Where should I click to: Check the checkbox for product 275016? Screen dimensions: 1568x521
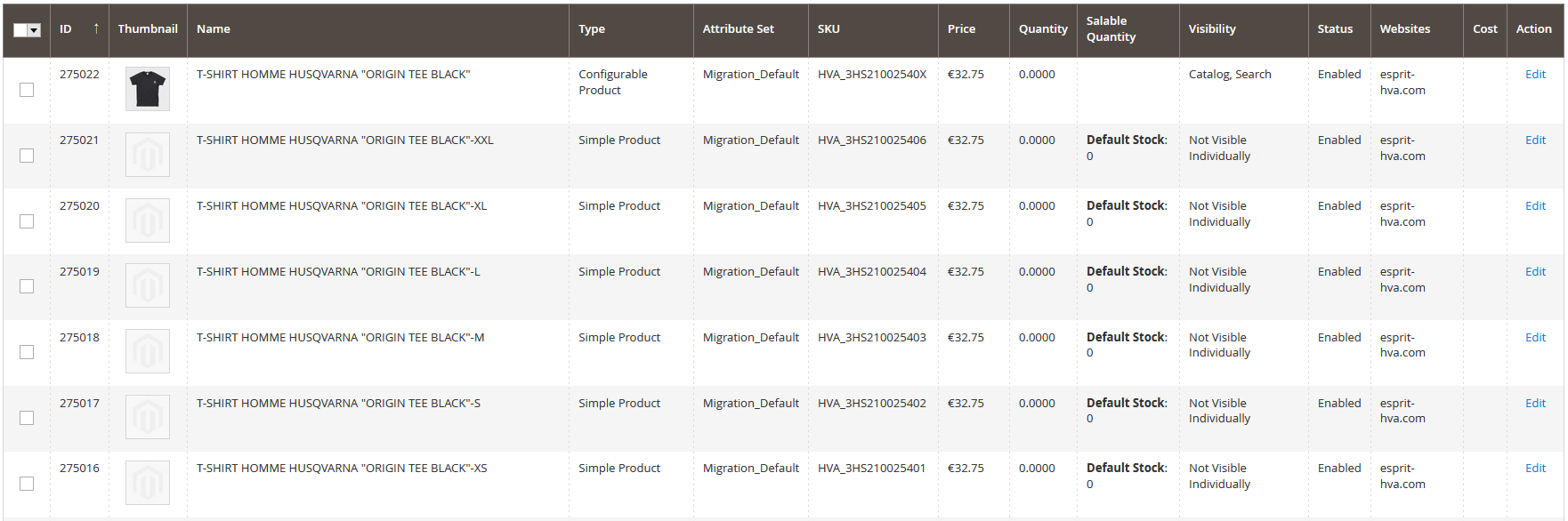tap(26, 483)
